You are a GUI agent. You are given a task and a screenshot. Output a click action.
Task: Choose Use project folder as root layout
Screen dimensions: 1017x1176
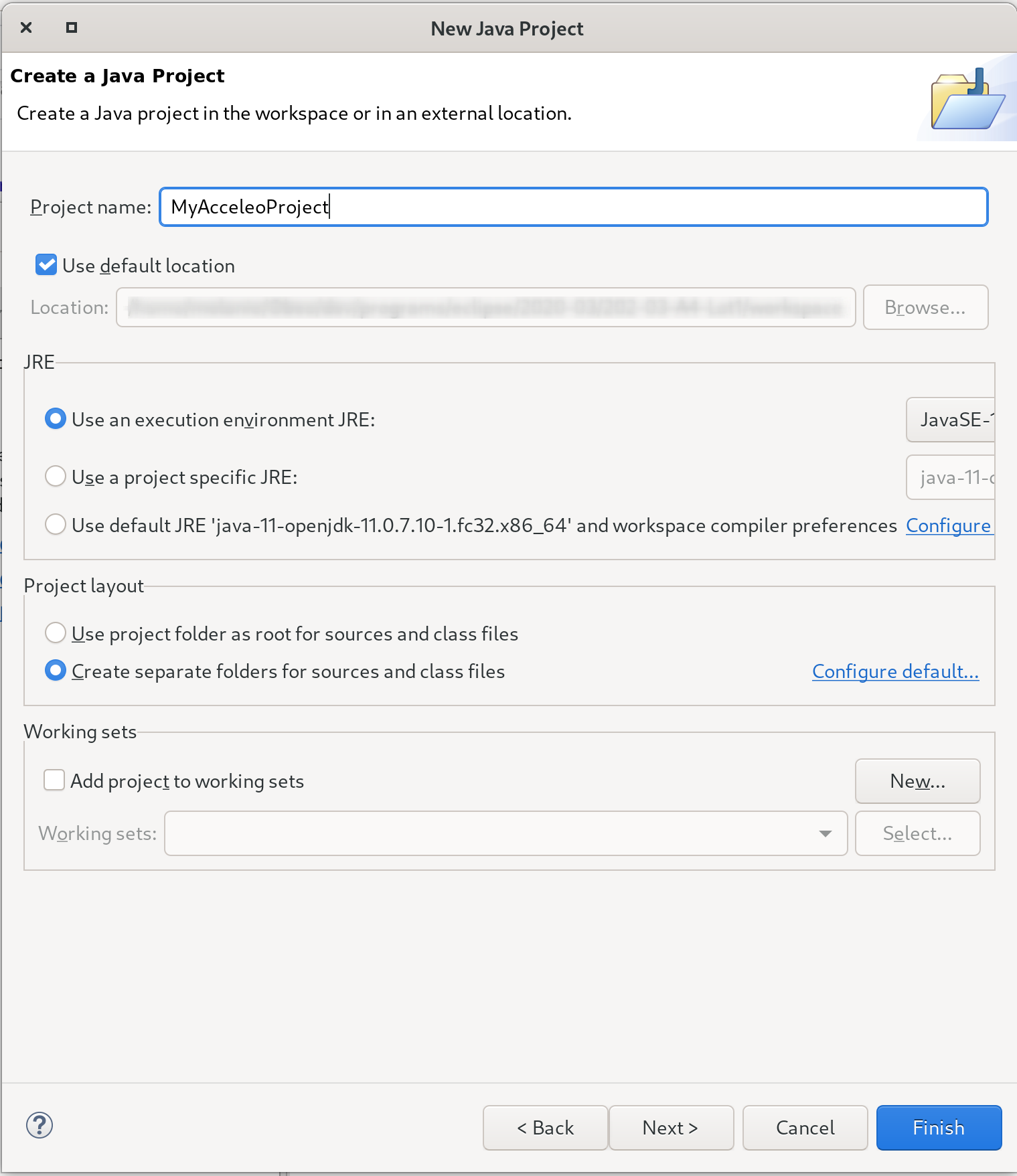point(56,633)
